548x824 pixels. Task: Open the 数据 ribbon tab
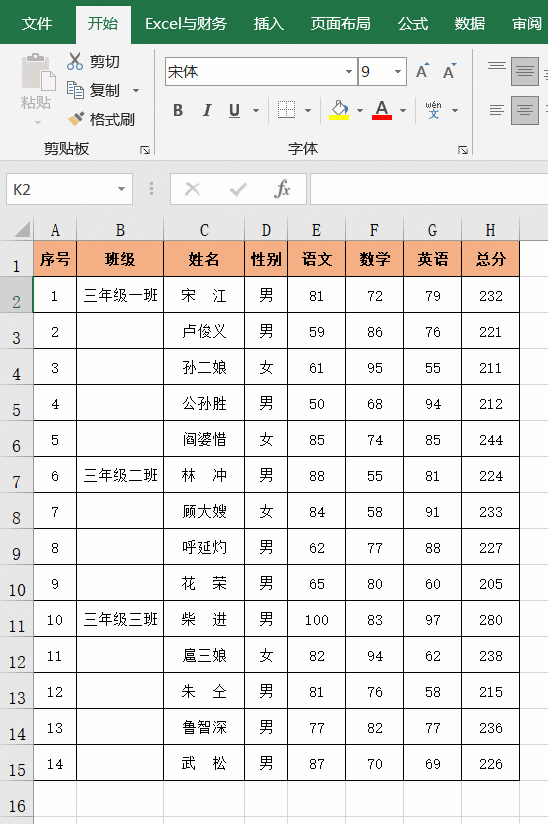469,24
